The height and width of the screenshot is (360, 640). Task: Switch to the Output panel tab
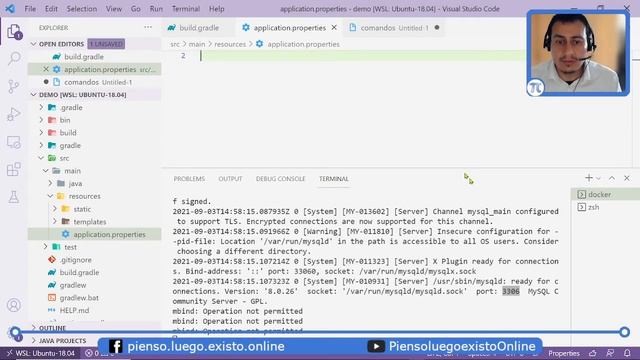pyautogui.click(x=230, y=179)
